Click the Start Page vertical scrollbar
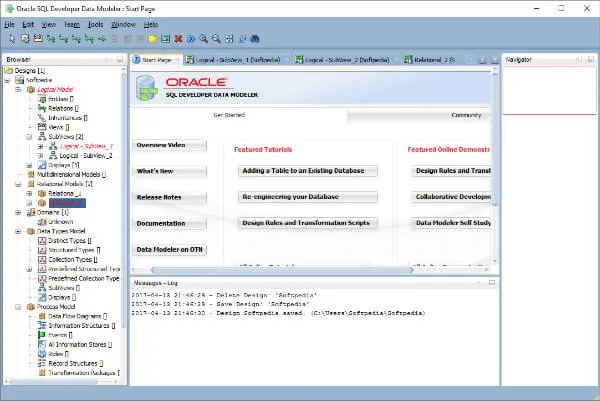 coord(494,139)
